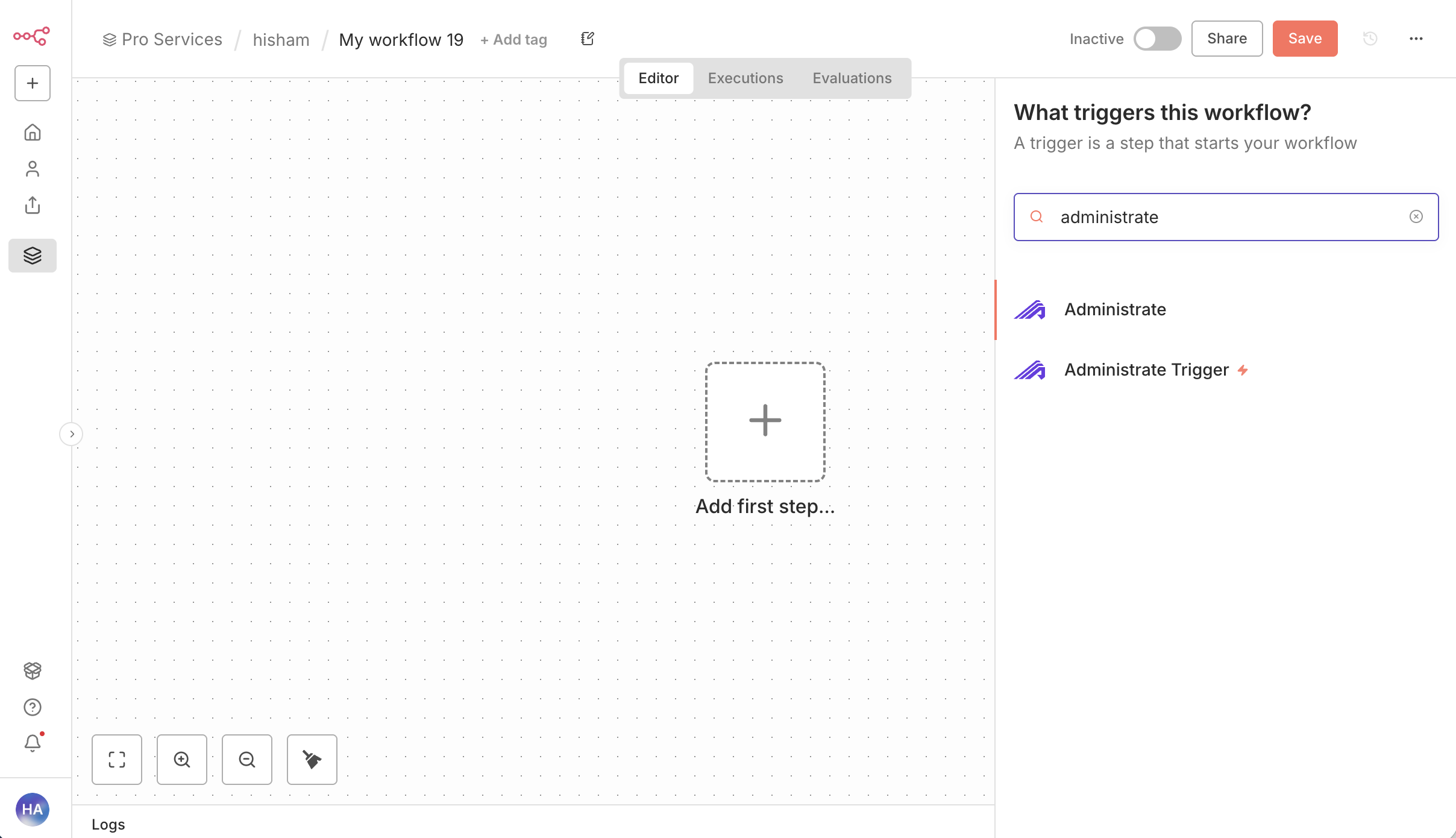Select the Administrate node result
Viewport: 1456px width, 838px height.
coord(1226,310)
